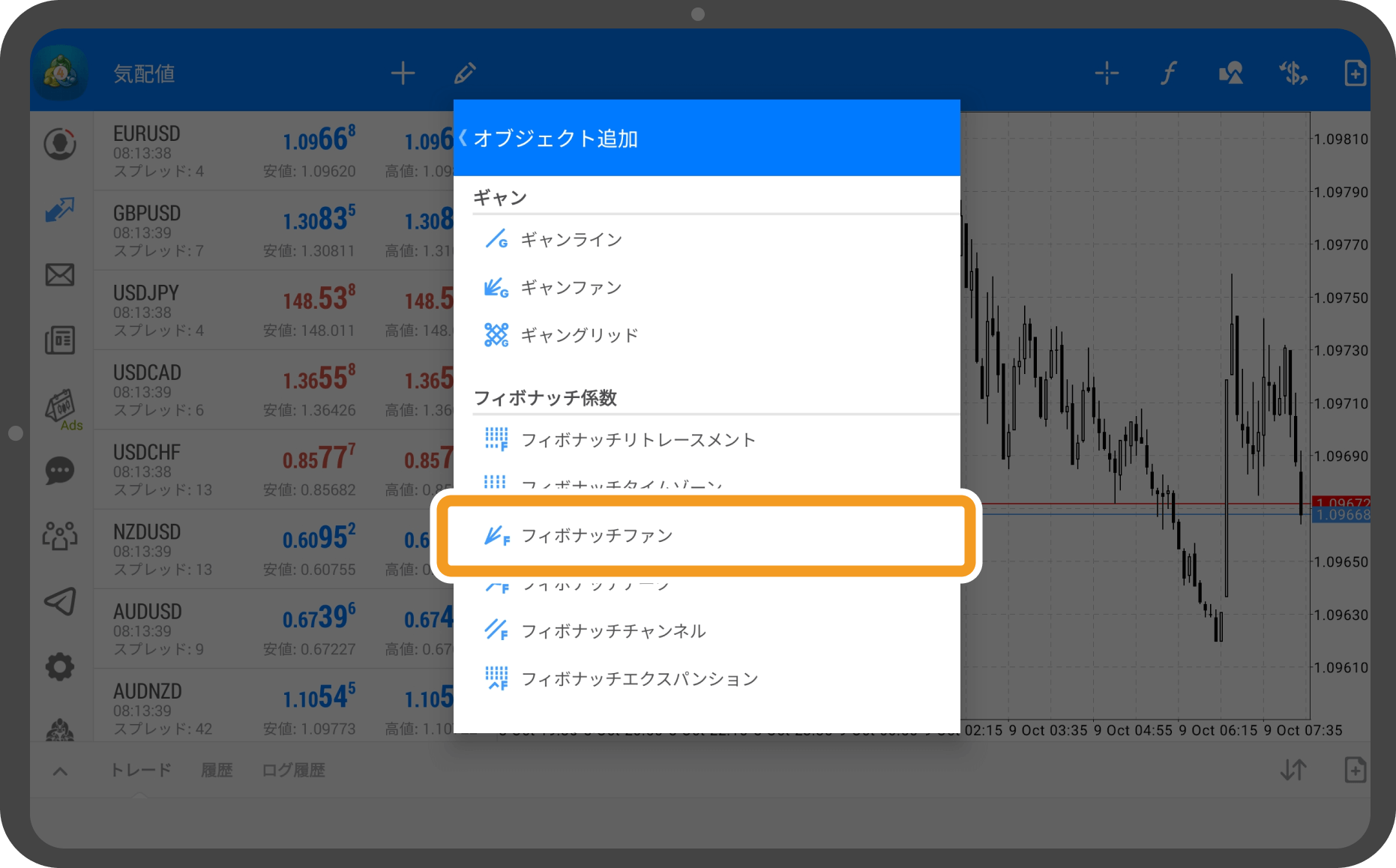Click the pencil edit icon in the header
This screenshot has height=868, width=1396.
[464, 72]
